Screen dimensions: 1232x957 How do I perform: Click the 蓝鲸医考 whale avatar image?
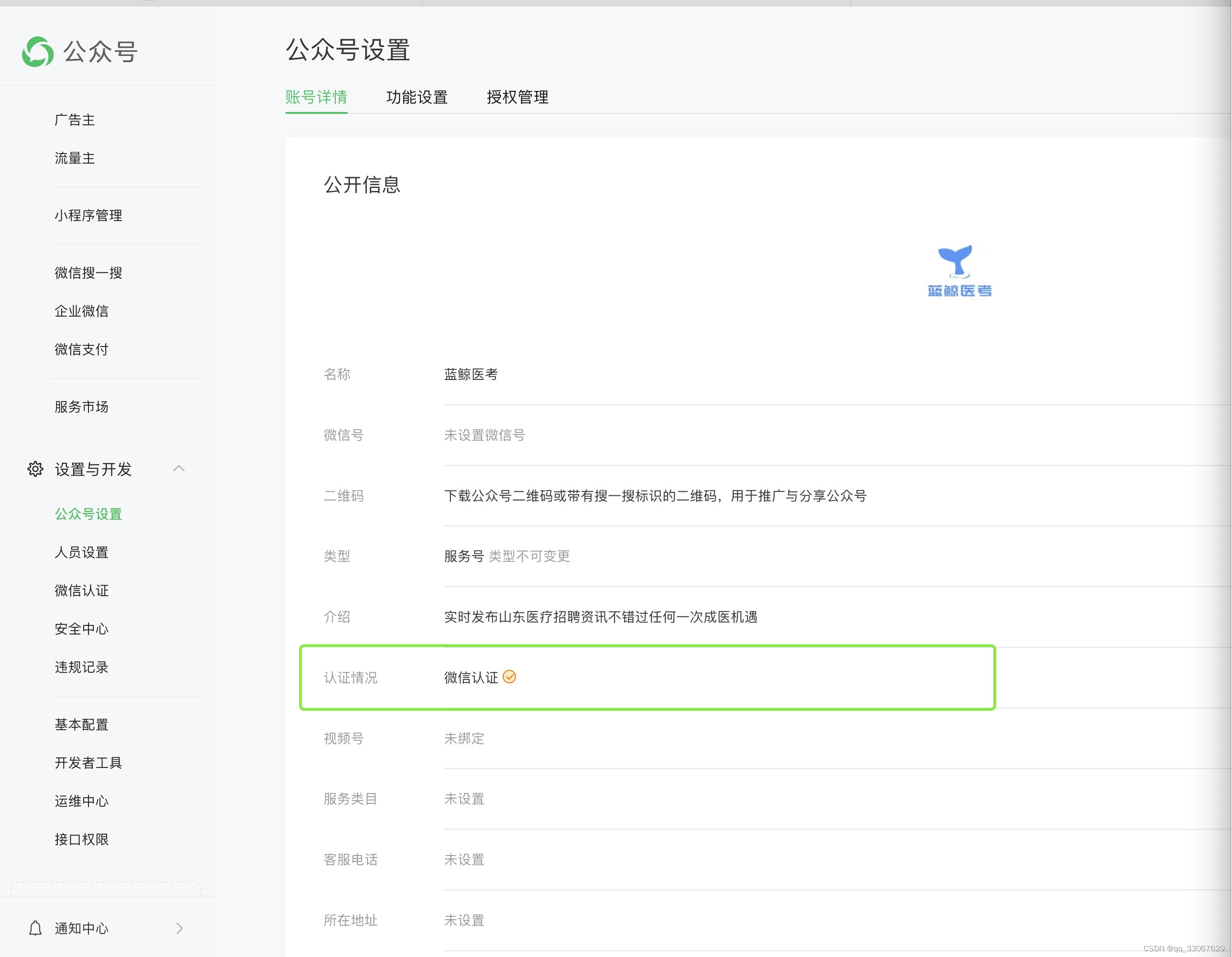(x=958, y=271)
